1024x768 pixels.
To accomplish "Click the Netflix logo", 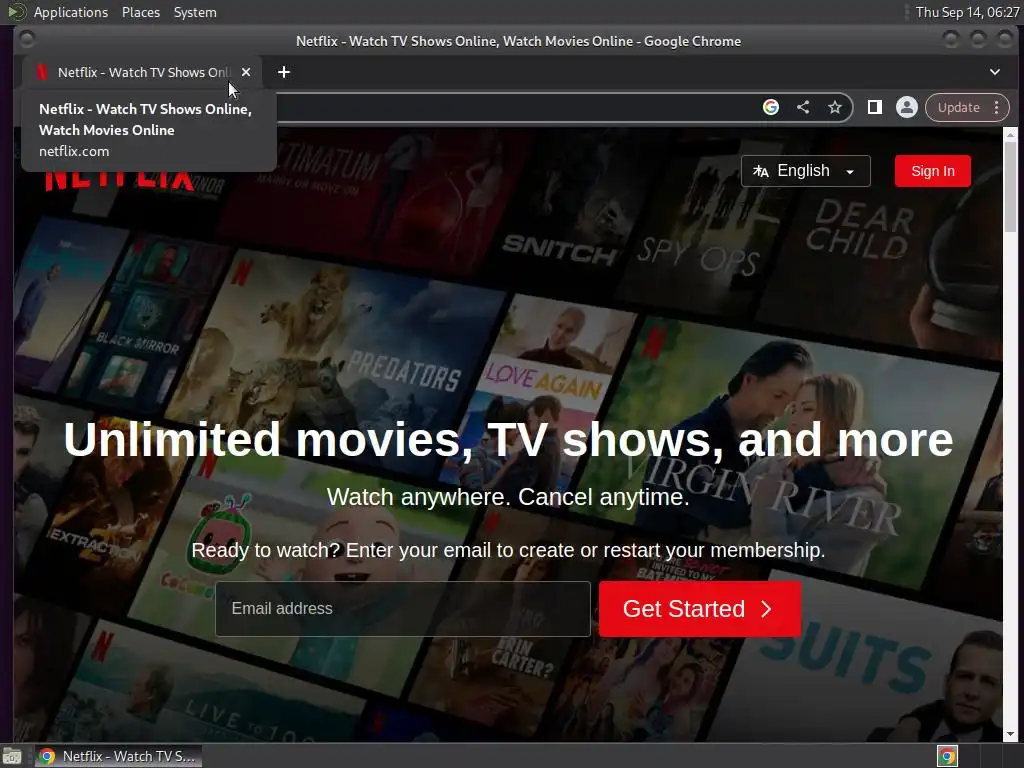I will point(120,180).
